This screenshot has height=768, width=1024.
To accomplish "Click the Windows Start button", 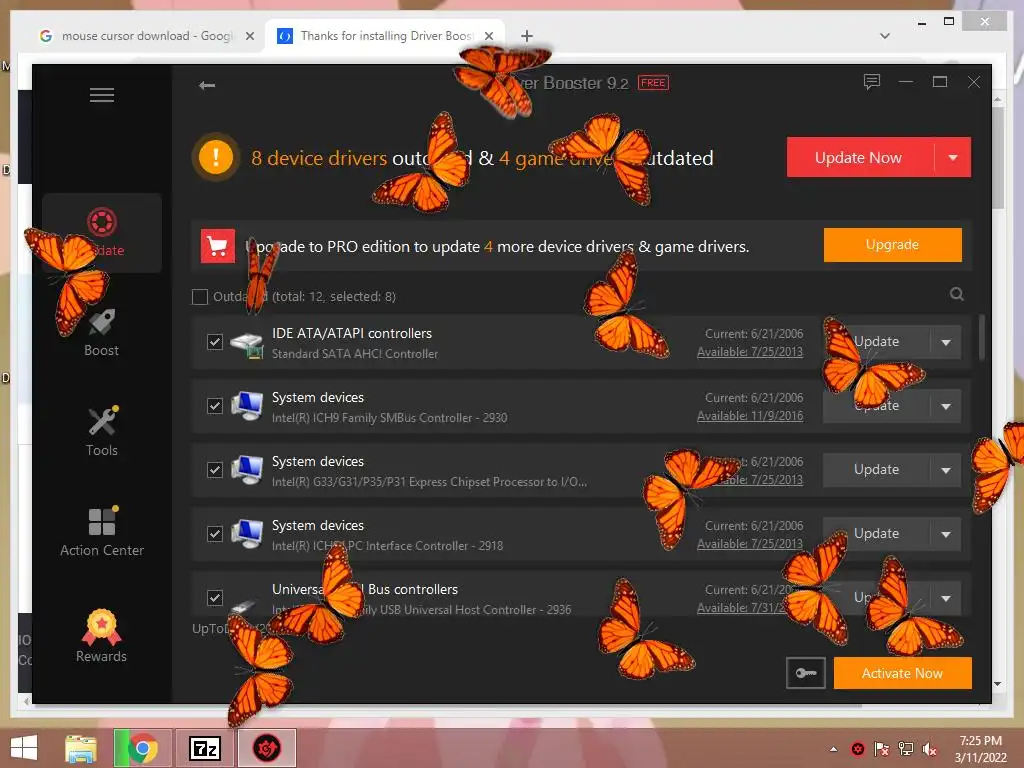I will 24,748.
